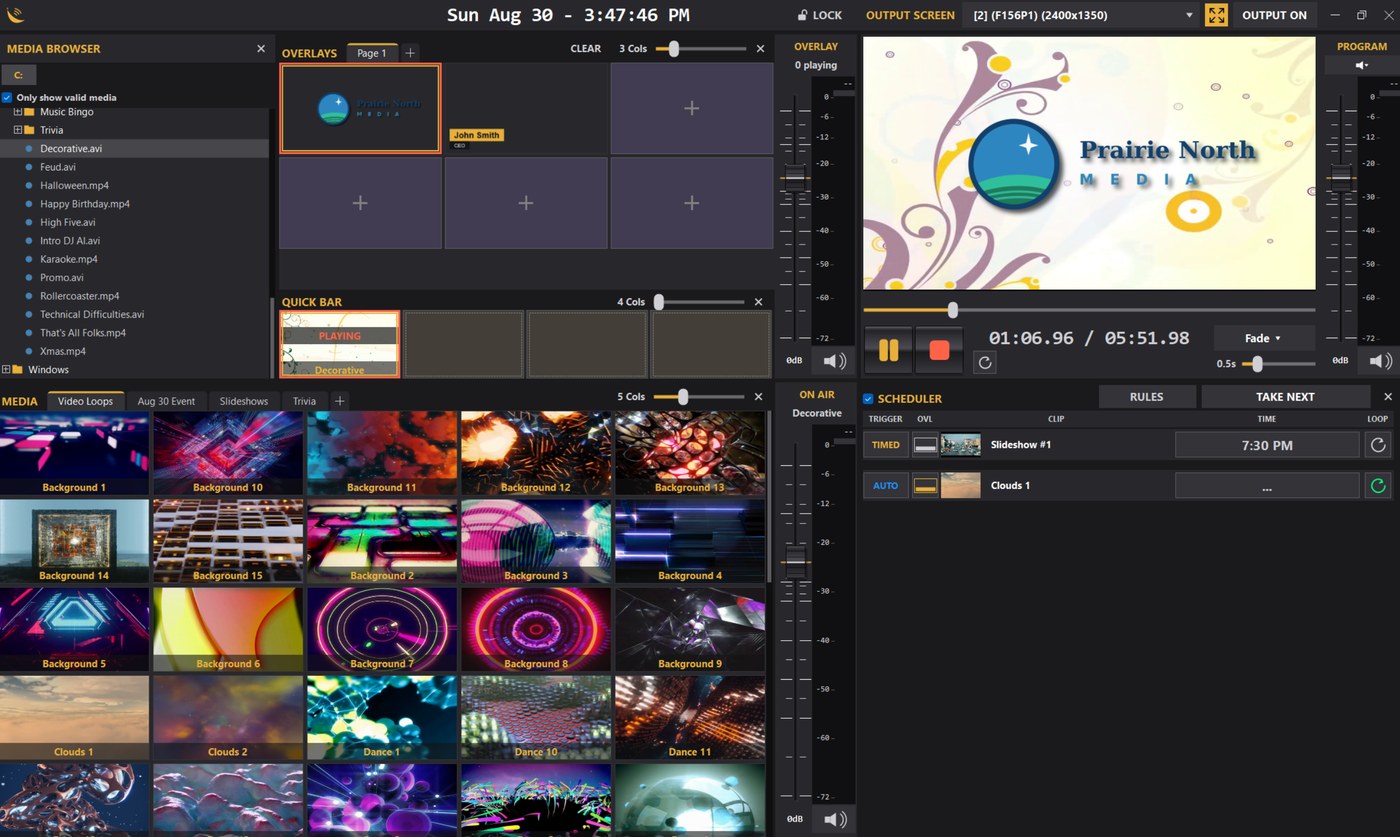Viewport: 1400px width, 837px height.
Task: Close the Scheduler panel
Action: pyautogui.click(x=1388, y=397)
